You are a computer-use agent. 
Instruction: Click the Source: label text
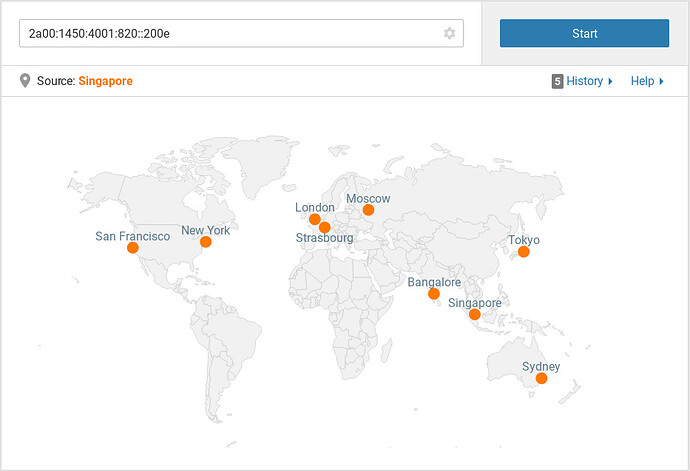pos(56,81)
